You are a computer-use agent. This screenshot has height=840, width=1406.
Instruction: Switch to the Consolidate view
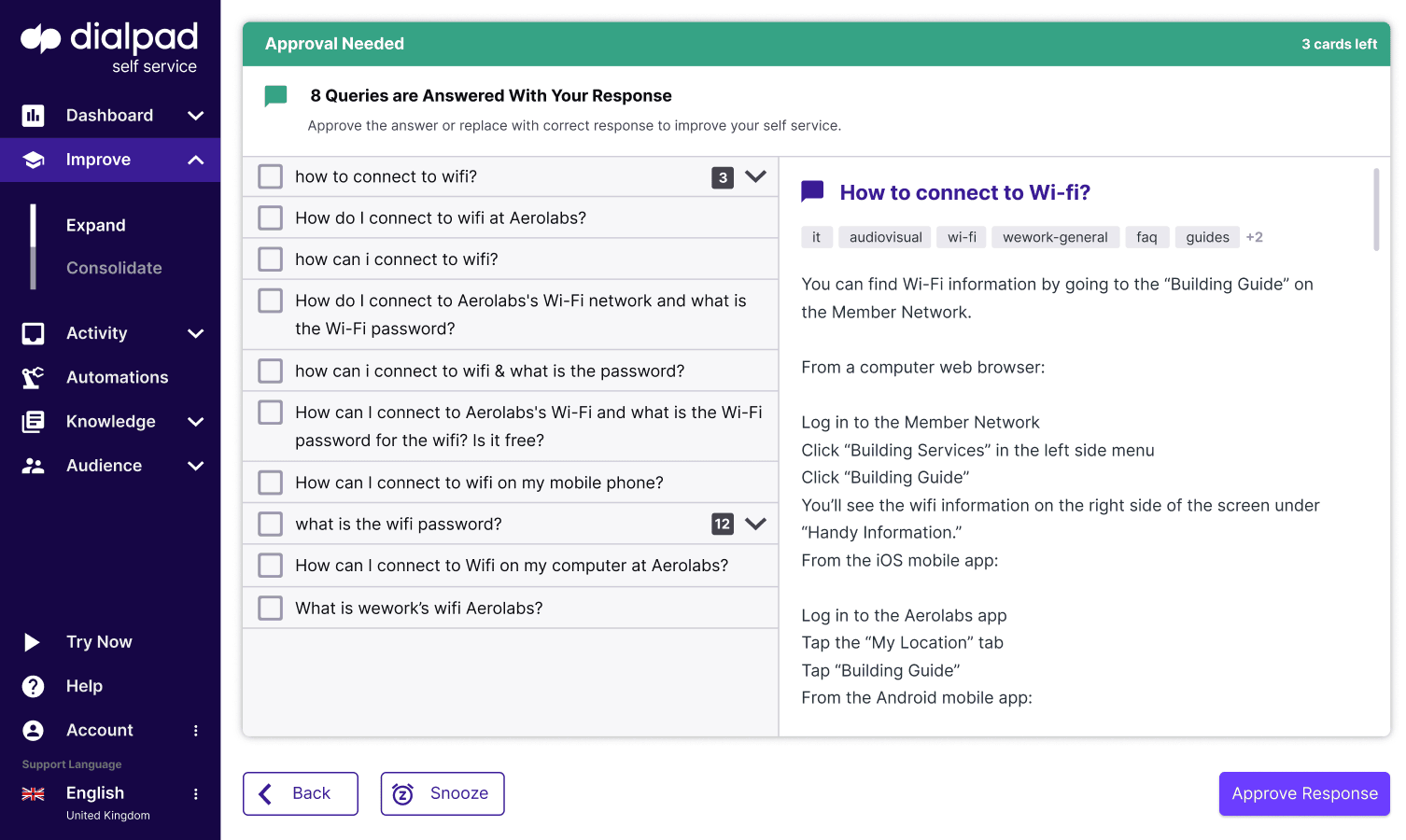(x=114, y=268)
